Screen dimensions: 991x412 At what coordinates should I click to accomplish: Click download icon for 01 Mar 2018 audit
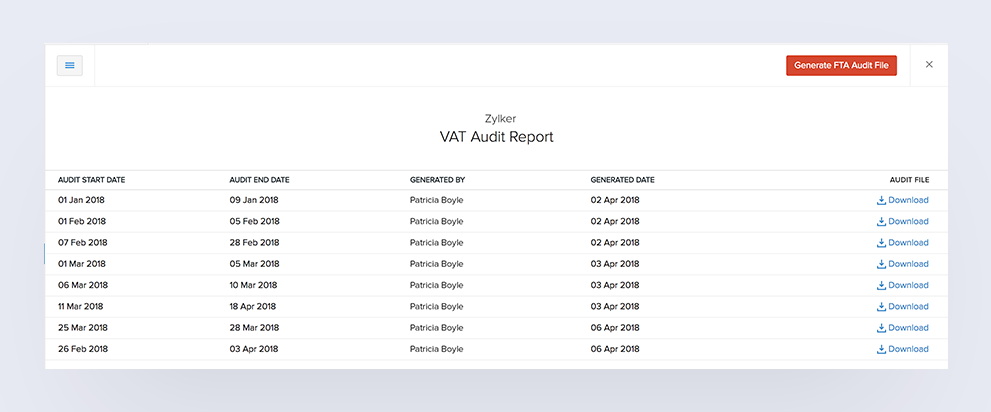click(x=881, y=264)
